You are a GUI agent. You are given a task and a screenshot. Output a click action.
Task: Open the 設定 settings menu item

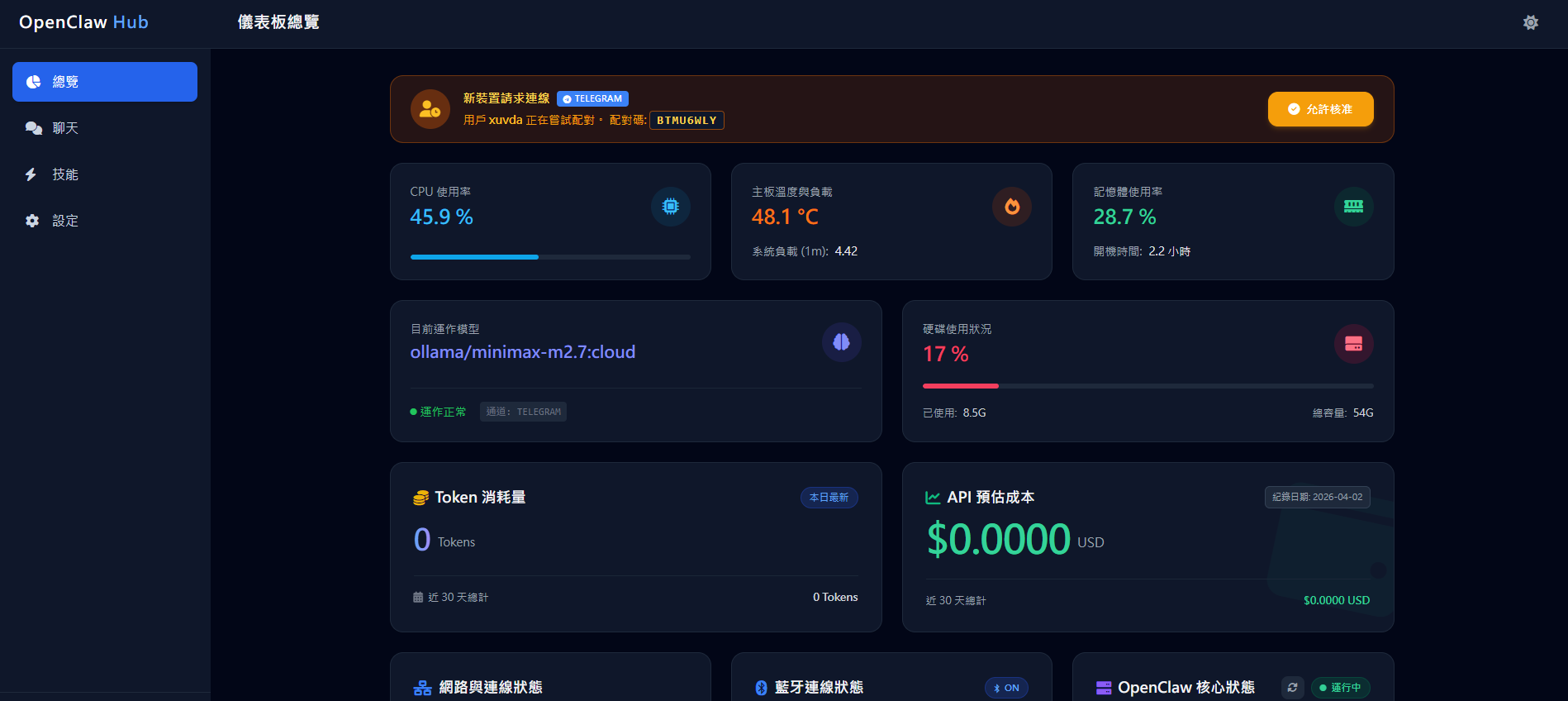(x=105, y=221)
